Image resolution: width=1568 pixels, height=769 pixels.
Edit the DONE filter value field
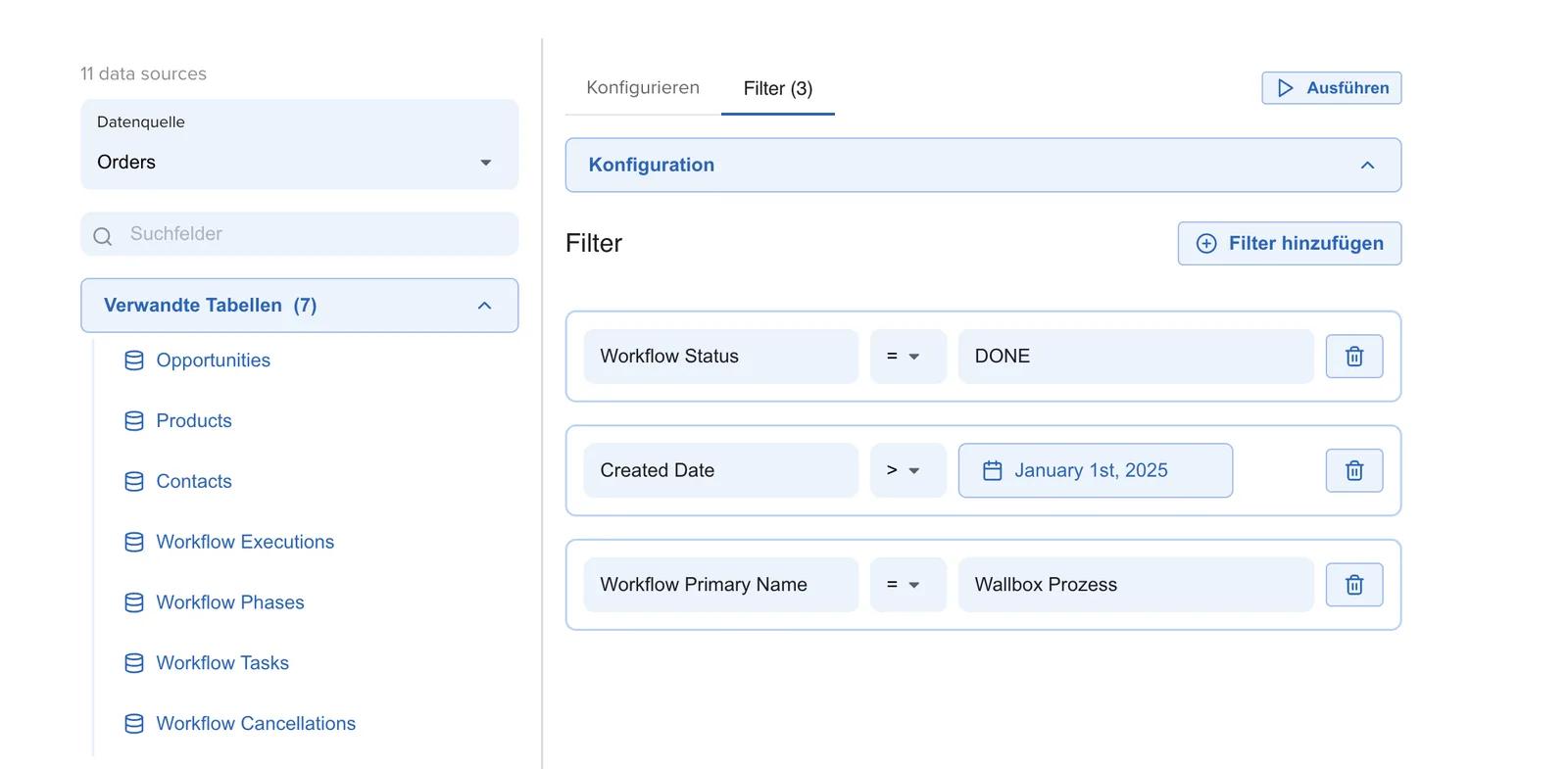point(1136,357)
